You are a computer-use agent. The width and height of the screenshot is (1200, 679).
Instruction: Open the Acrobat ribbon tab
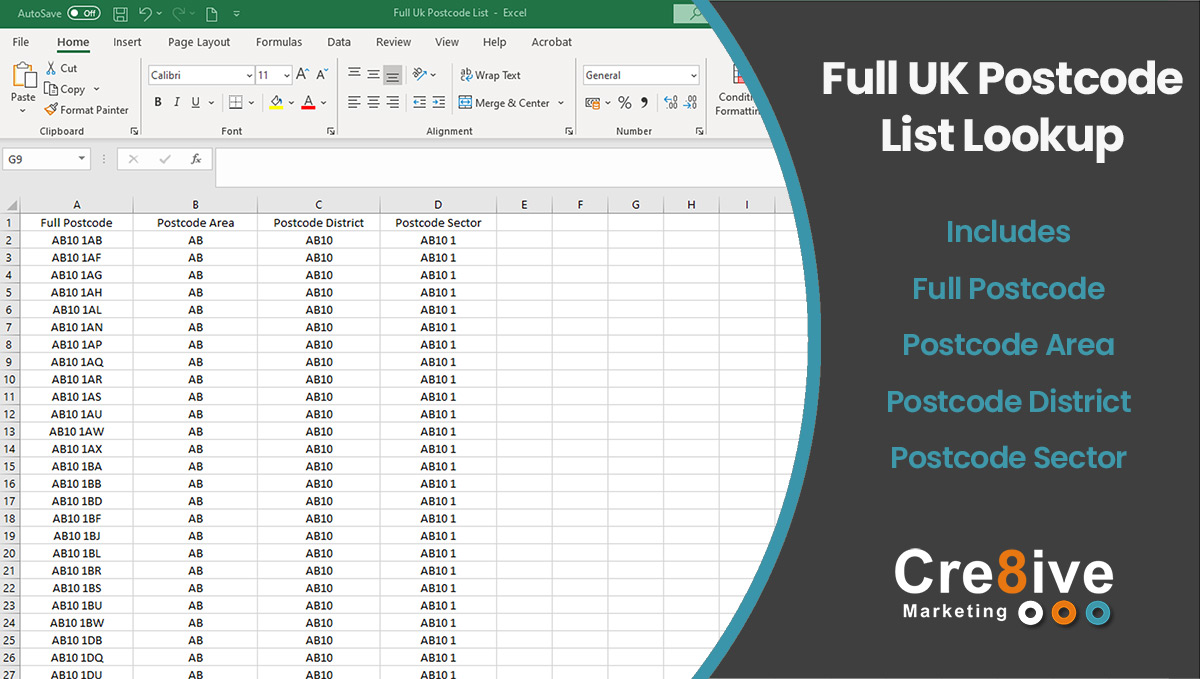tap(551, 42)
